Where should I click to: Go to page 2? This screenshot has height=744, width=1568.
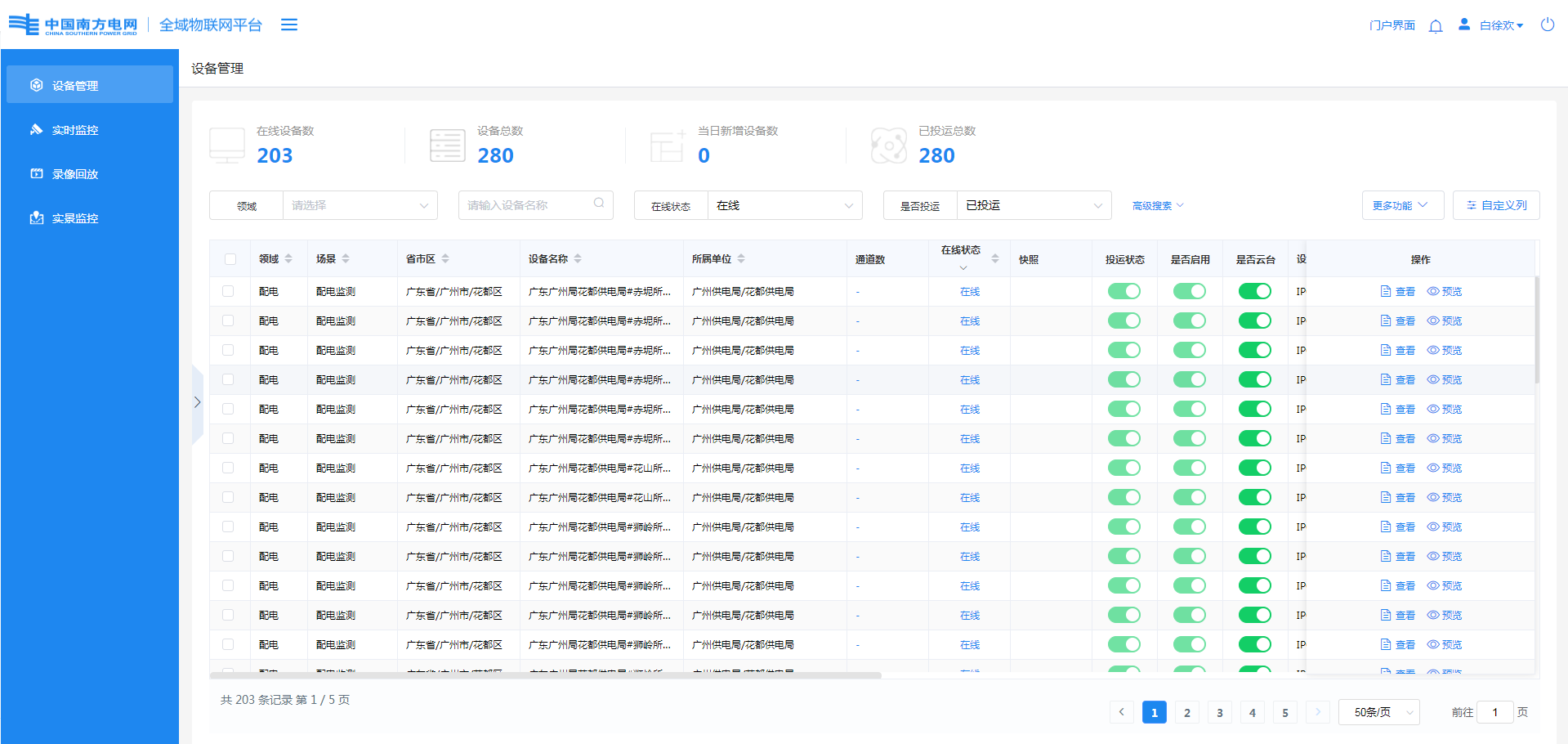coord(1186,712)
